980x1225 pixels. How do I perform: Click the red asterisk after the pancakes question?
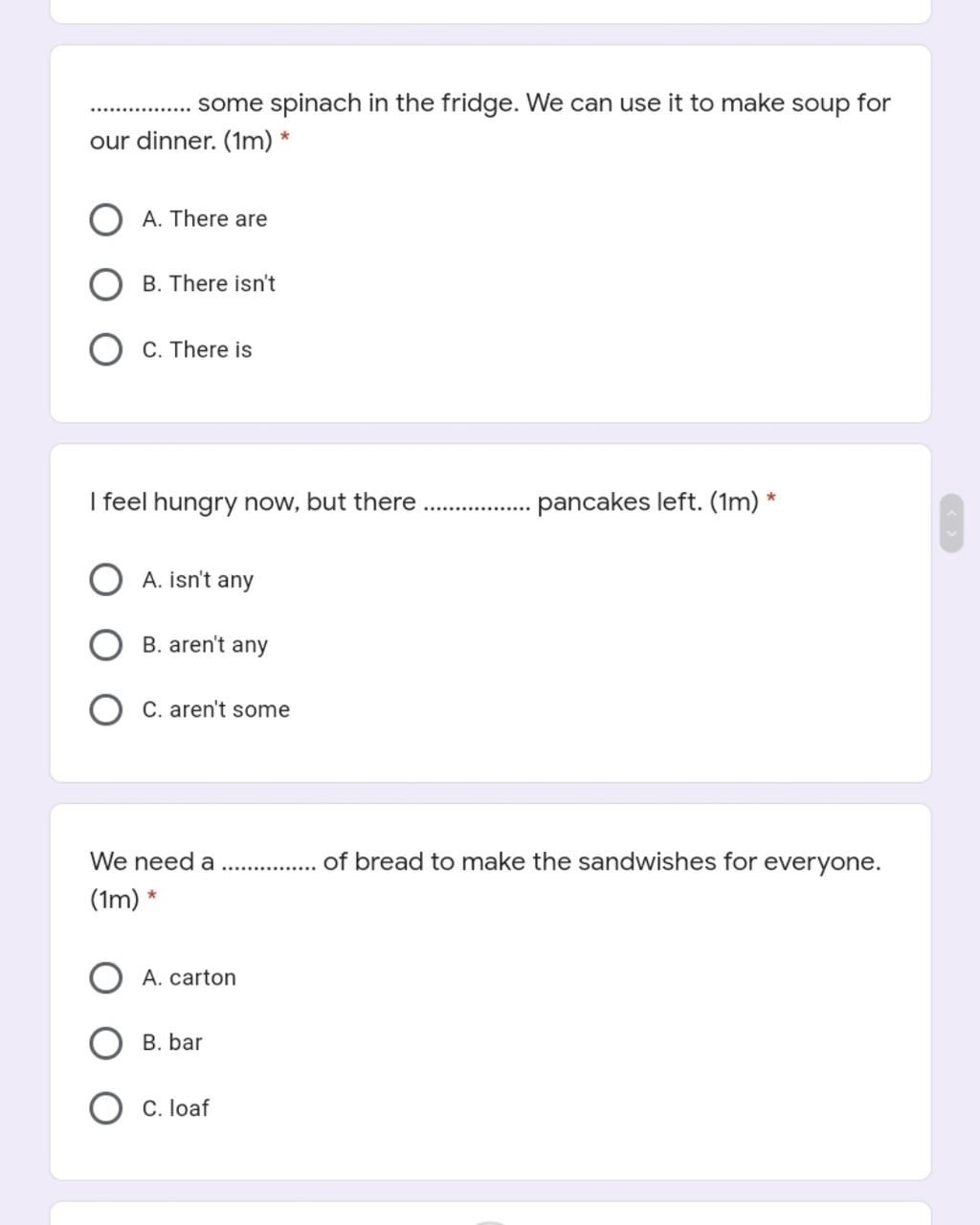pos(771,500)
